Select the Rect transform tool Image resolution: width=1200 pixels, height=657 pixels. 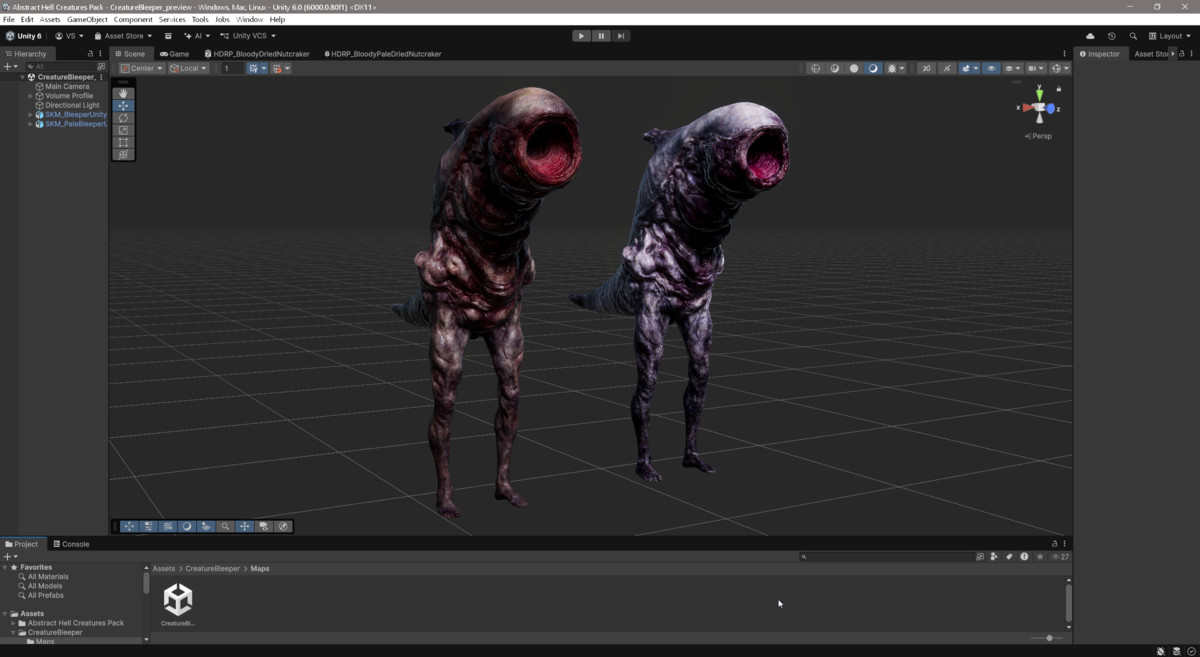point(123,142)
